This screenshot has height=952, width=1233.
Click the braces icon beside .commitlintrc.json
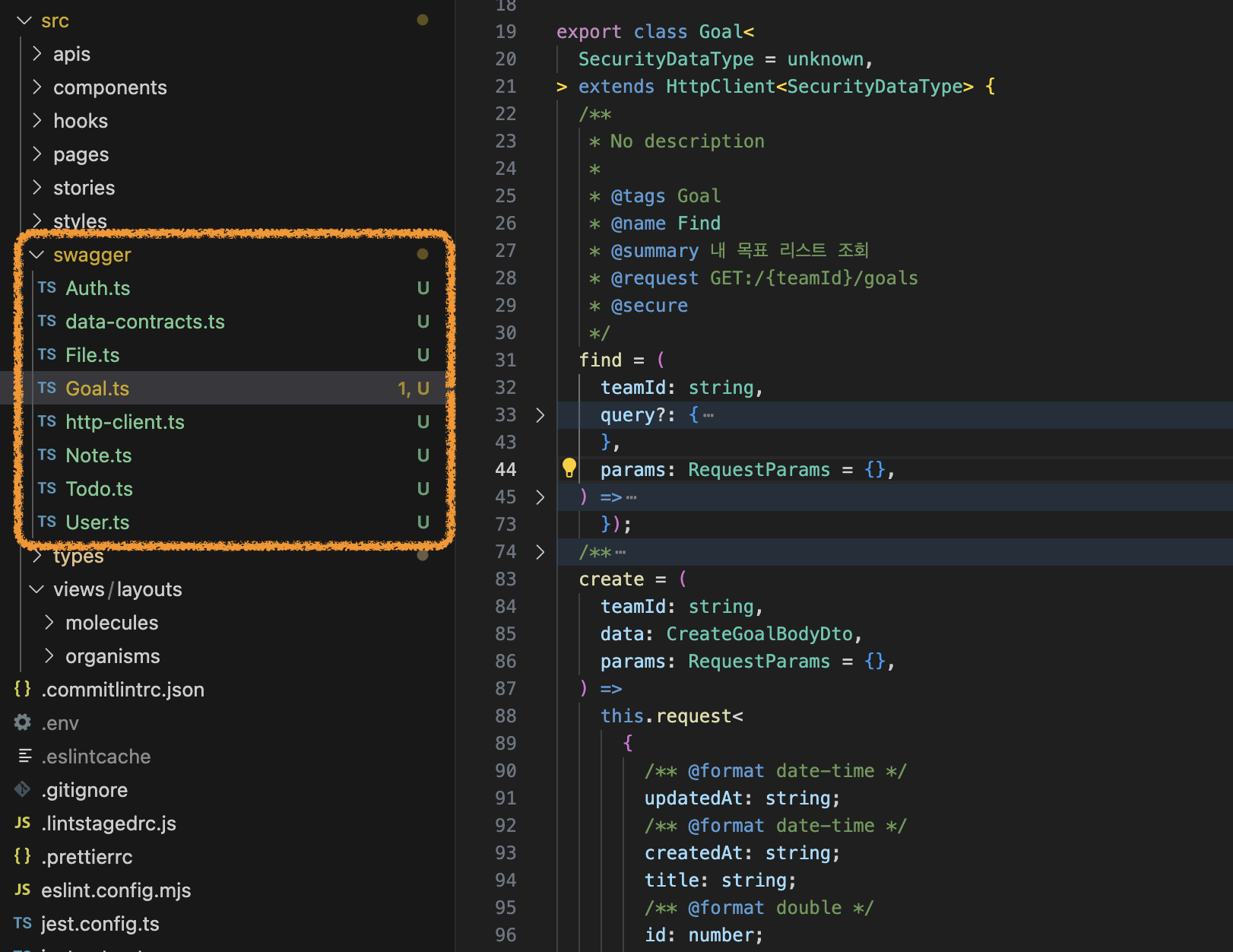point(23,689)
